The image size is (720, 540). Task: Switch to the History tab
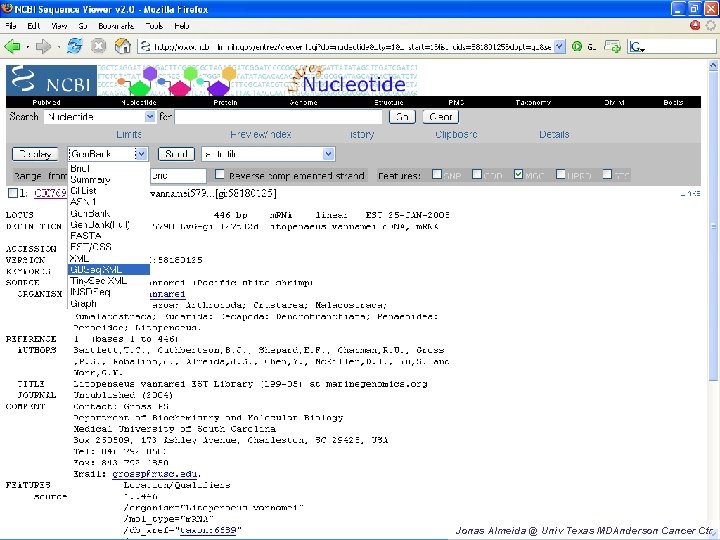click(x=362, y=135)
